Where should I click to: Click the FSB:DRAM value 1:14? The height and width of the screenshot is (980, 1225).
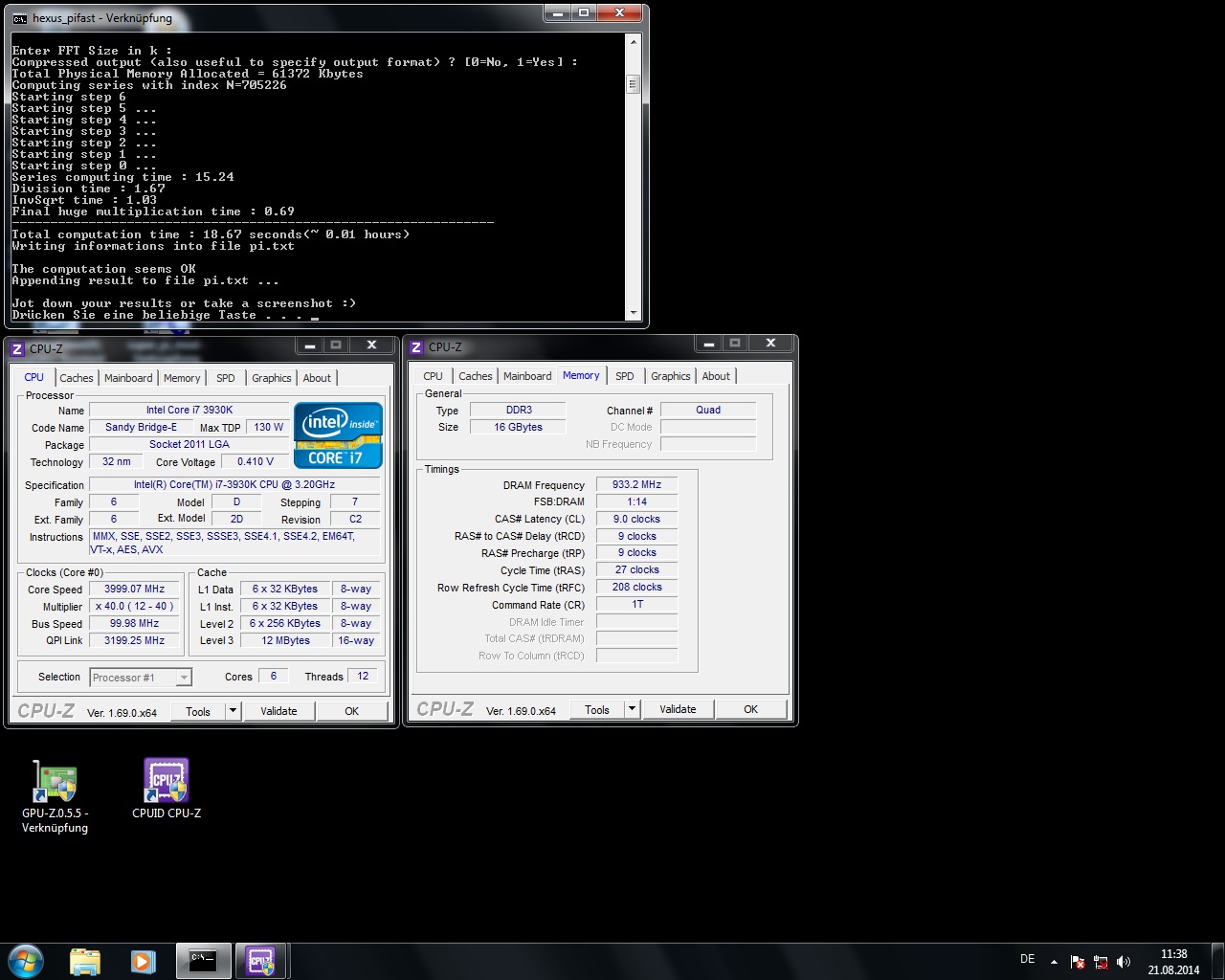coord(637,501)
